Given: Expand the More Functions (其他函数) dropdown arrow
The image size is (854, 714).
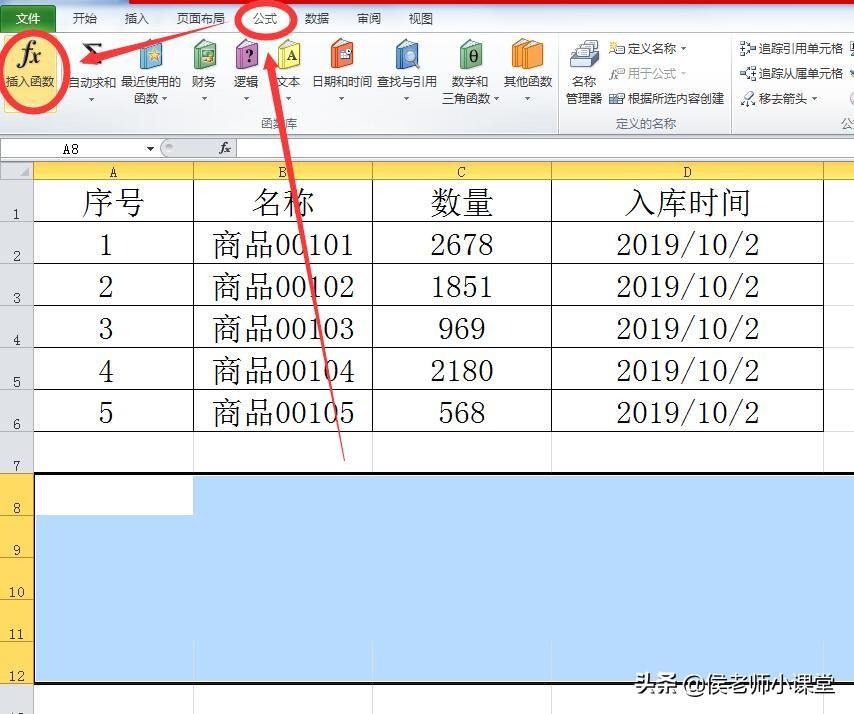Looking at the screenshot, I should click(527, 99).
